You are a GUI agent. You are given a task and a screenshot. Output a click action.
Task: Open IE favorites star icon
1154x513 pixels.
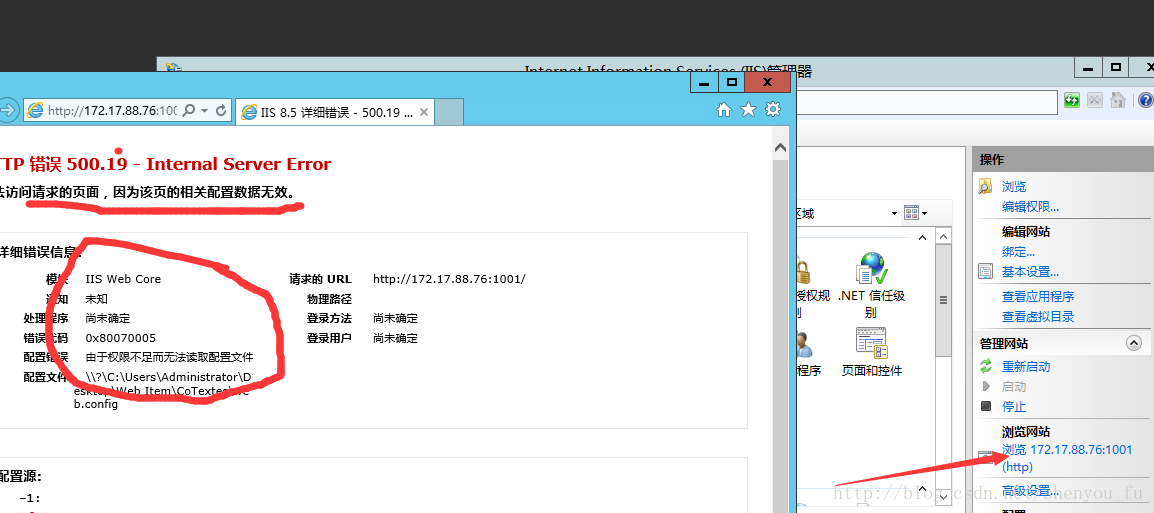[748, 110]
